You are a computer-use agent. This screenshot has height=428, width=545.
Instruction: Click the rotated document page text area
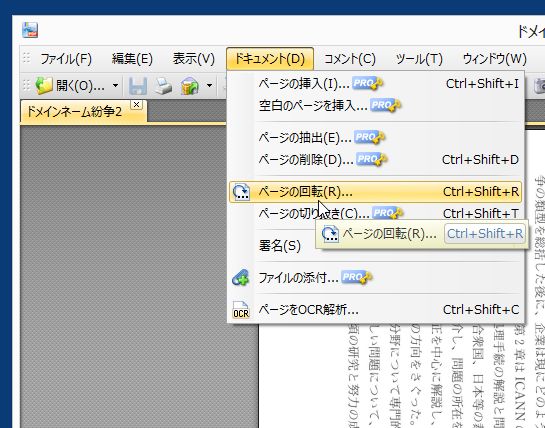tap(445, 375)
